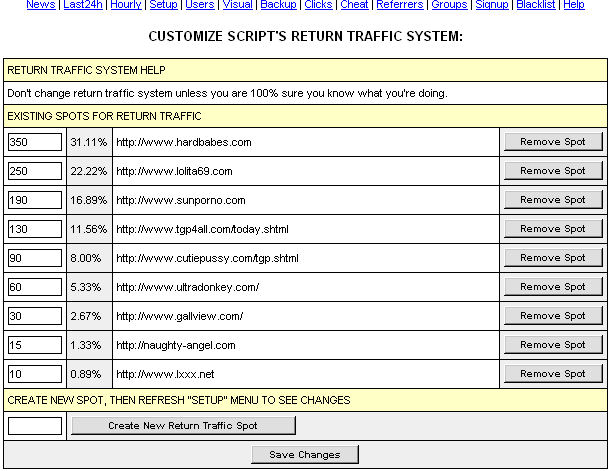Remove the ultradonkey.com spot
This screenshot has width=612, height=471.
[x=553, y=286]
